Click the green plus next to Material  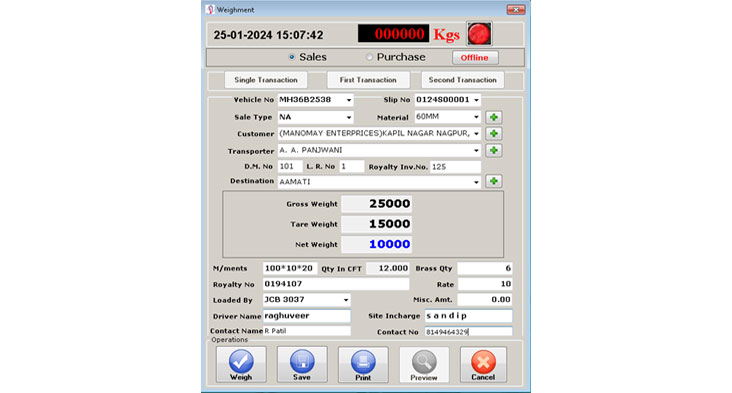(493, 117)
